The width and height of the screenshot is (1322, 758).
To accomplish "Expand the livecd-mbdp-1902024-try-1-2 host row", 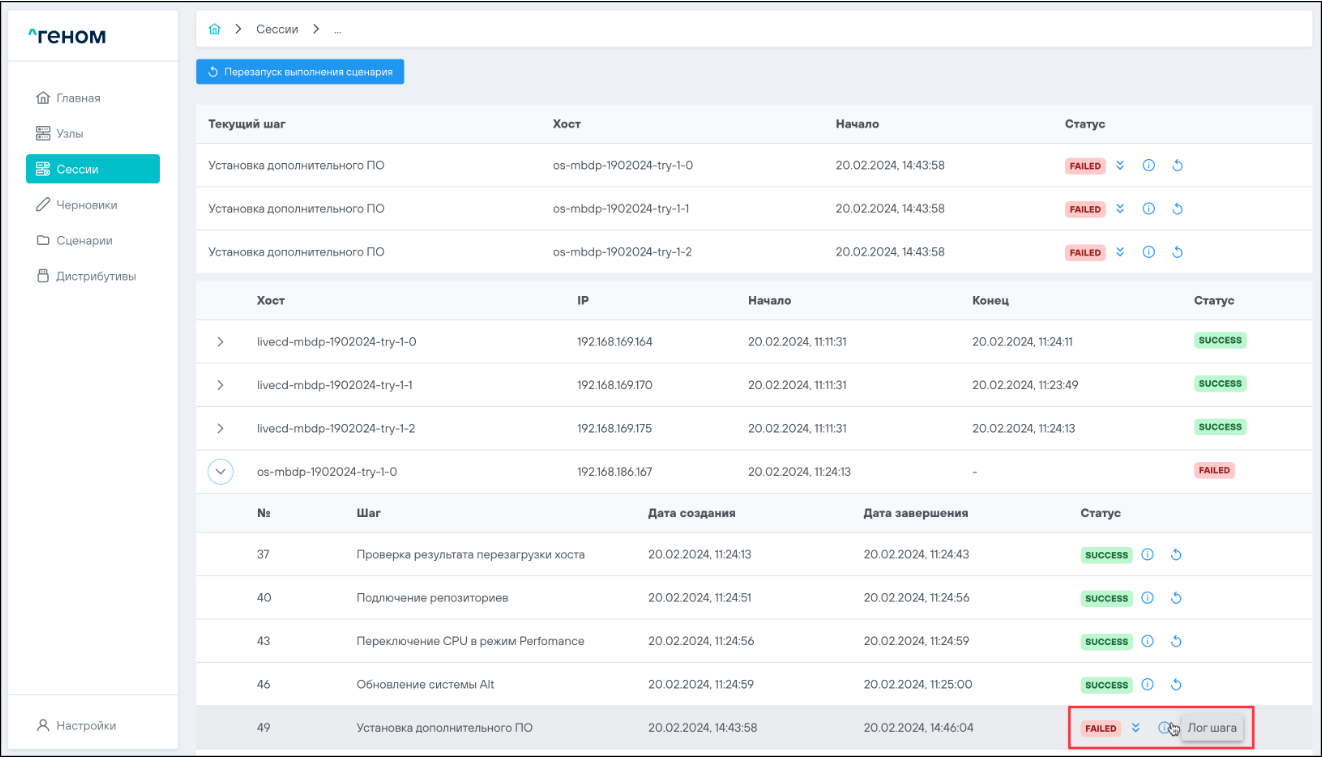I will tap(220, 428).
